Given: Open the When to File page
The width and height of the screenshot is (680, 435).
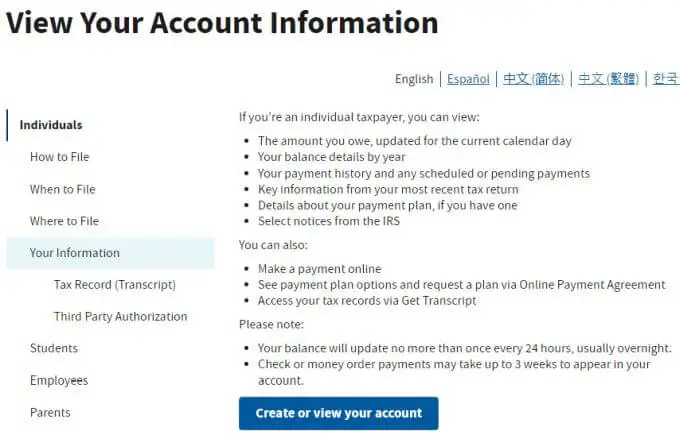Looking at the screenshot, I should [62, 189].
